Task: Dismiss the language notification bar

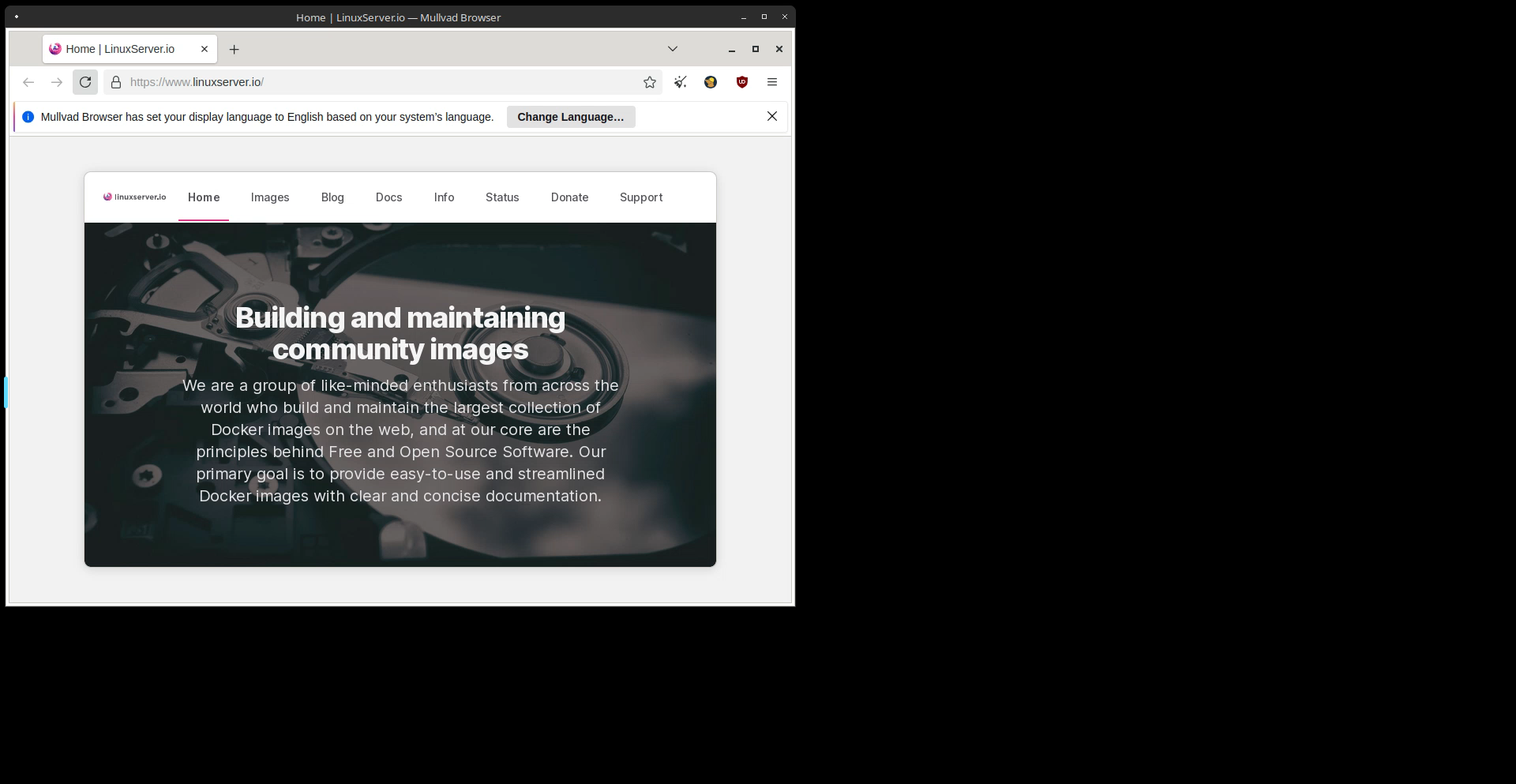Action: (771, 116)
